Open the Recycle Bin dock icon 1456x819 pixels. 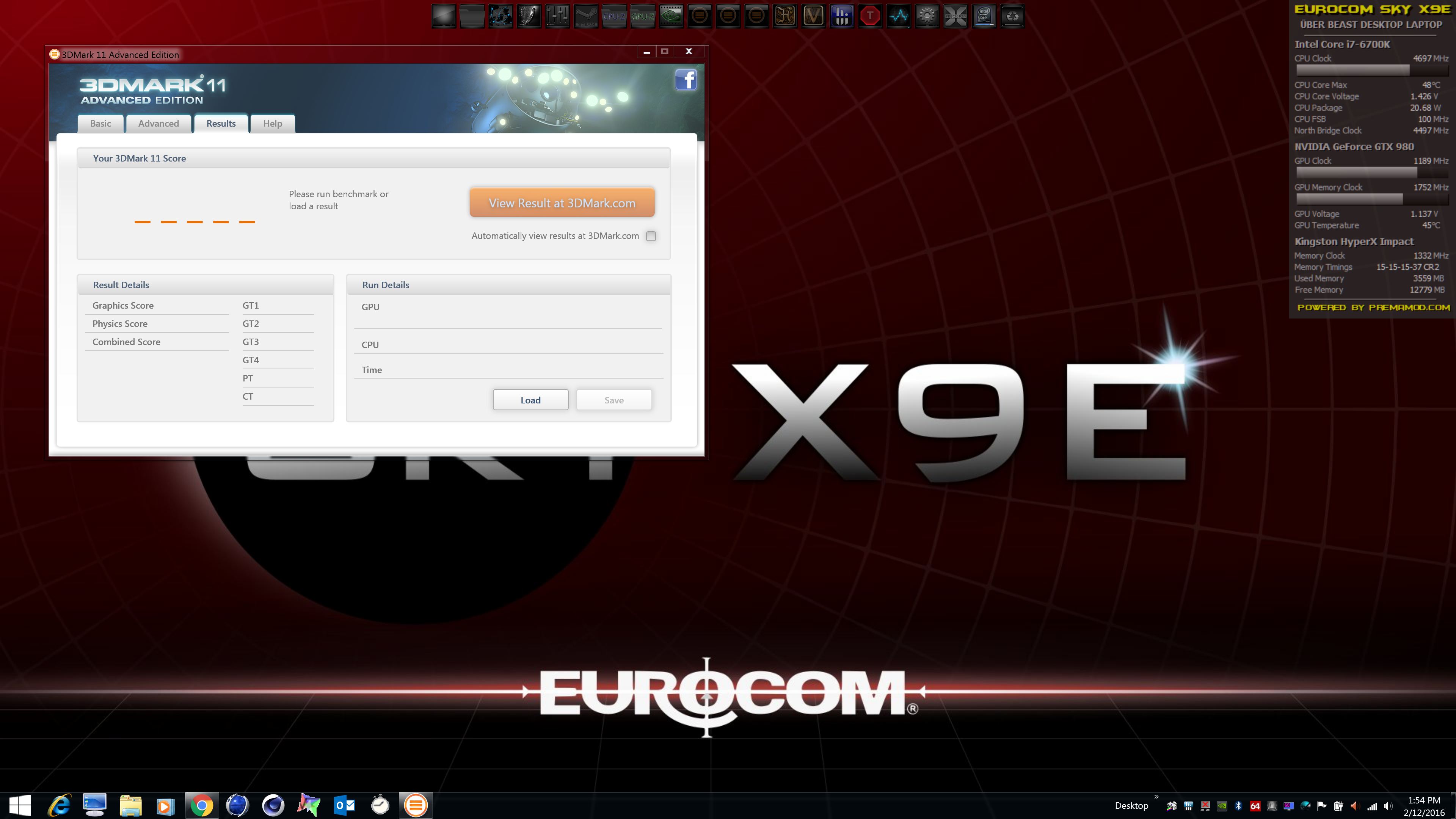click(1012, 16)
